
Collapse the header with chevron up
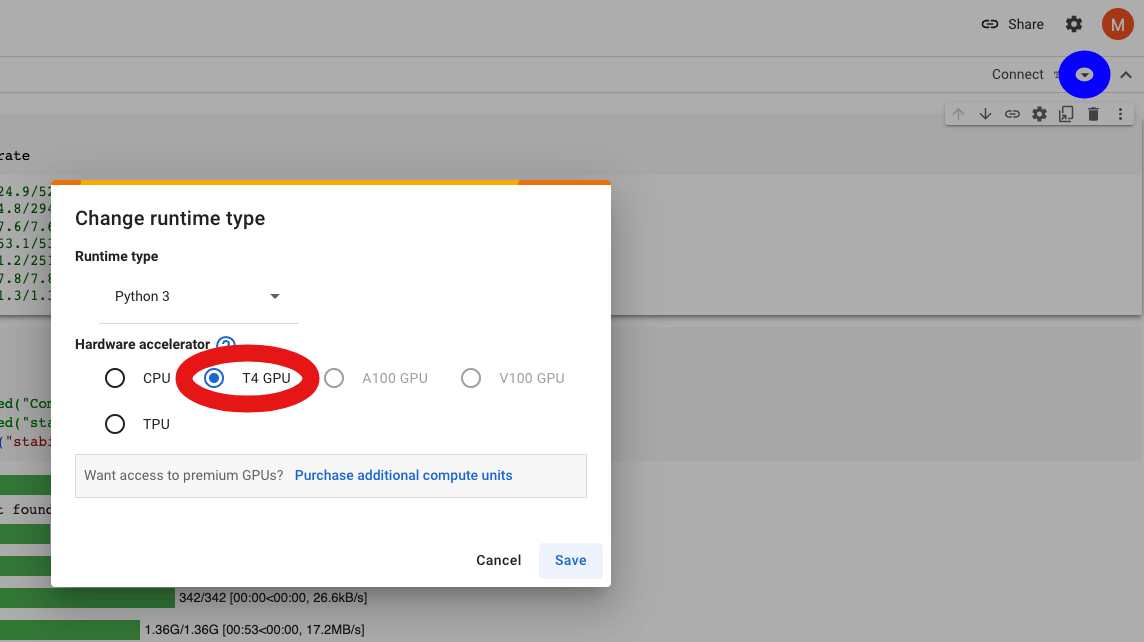(x=1126, y=75)
